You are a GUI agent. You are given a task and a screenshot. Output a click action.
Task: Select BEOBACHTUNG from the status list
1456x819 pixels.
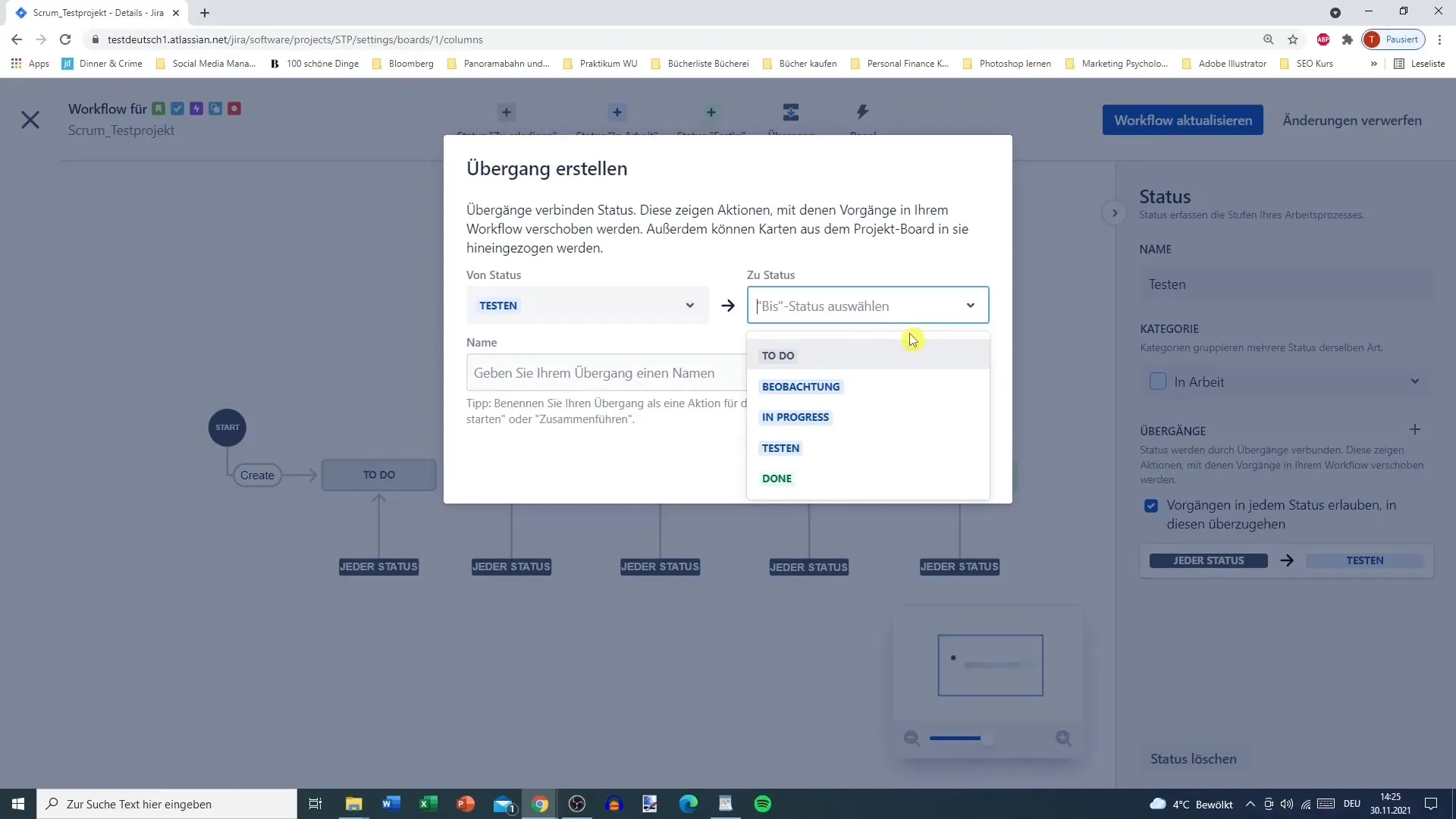(868, 386)
